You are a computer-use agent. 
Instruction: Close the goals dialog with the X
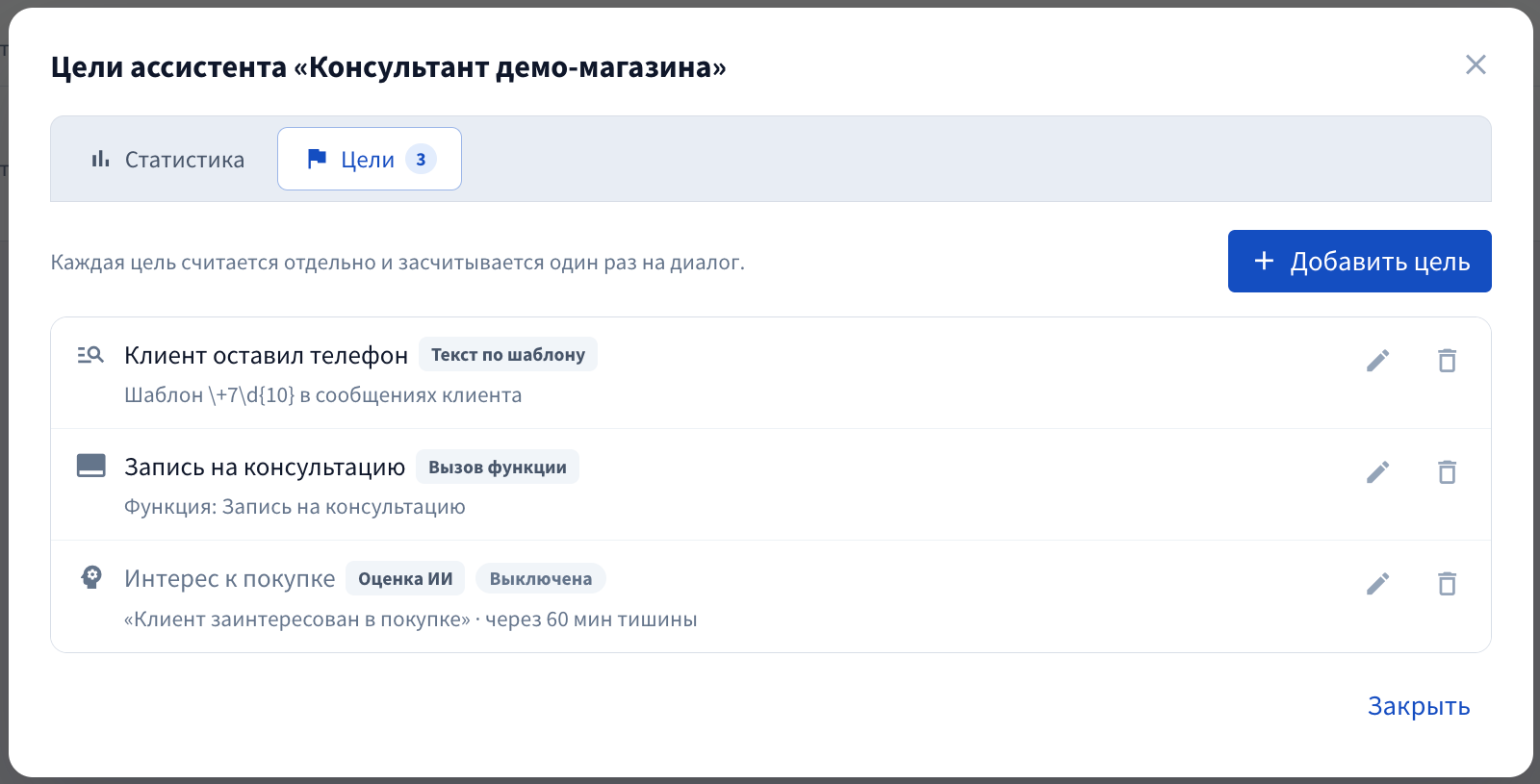(1476, 64)
